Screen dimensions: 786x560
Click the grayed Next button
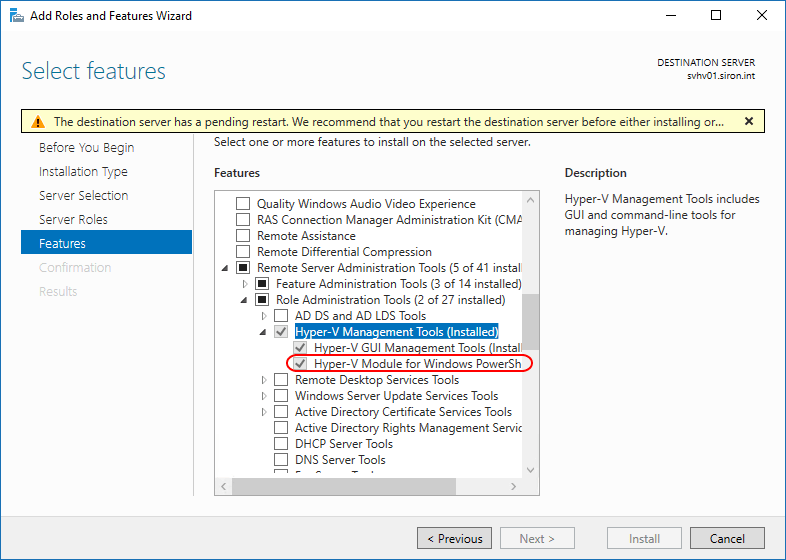tap(537, 538)
